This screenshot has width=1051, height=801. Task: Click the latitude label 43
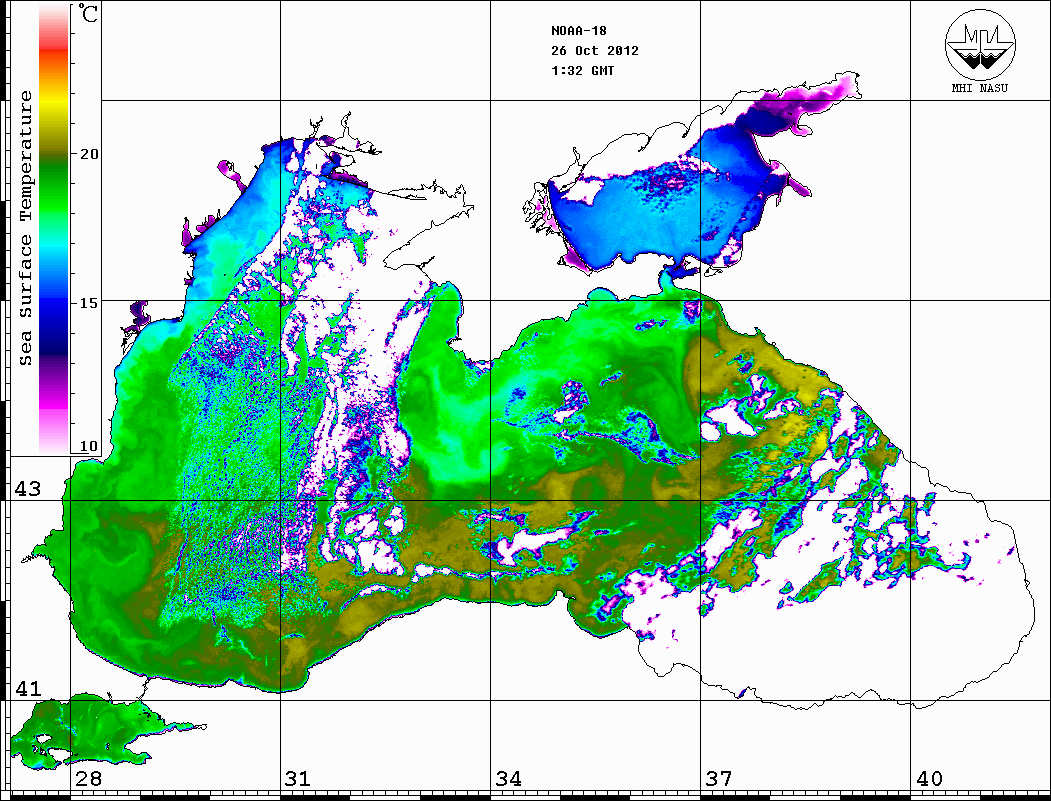(28, 489)
